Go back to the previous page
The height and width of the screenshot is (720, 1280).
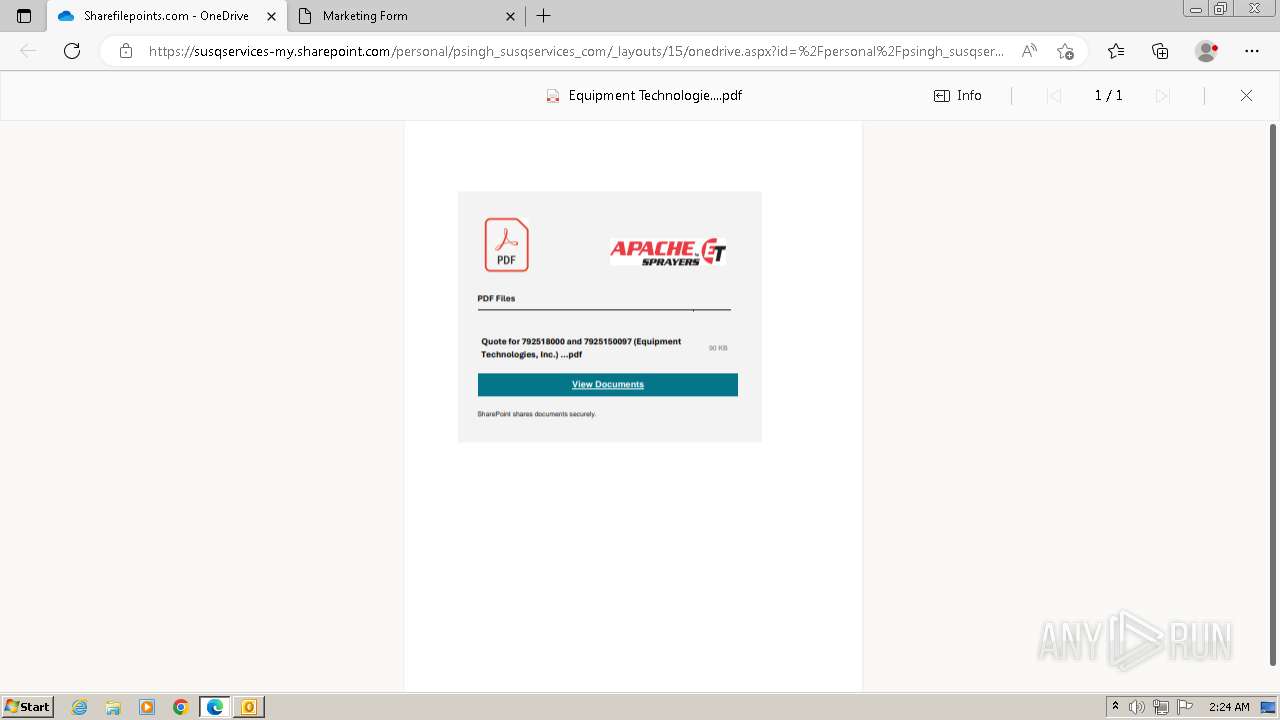coord(28,51)
